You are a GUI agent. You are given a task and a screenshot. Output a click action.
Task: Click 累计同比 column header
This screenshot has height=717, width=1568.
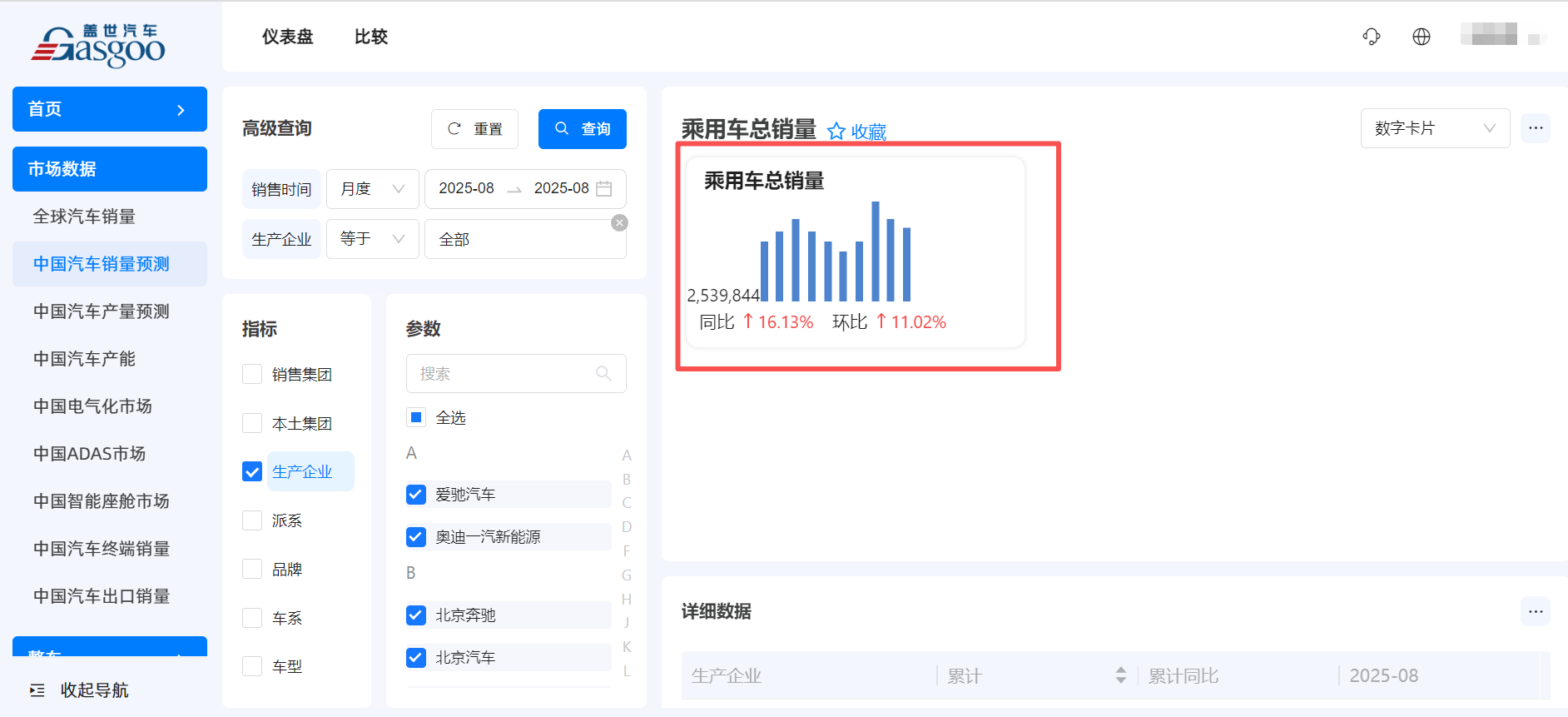[1183, 675]
